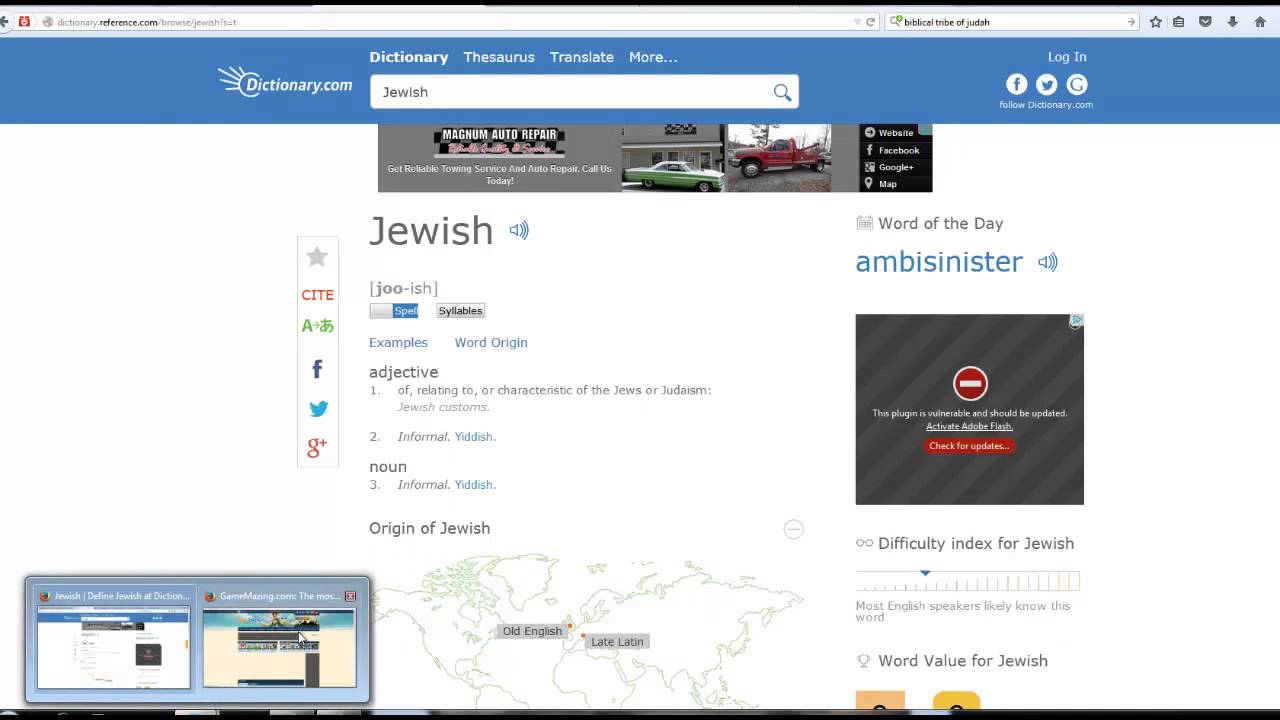Save page to Pocket icon
This screenshot has height=720, width=1280.
point(1205,22)
